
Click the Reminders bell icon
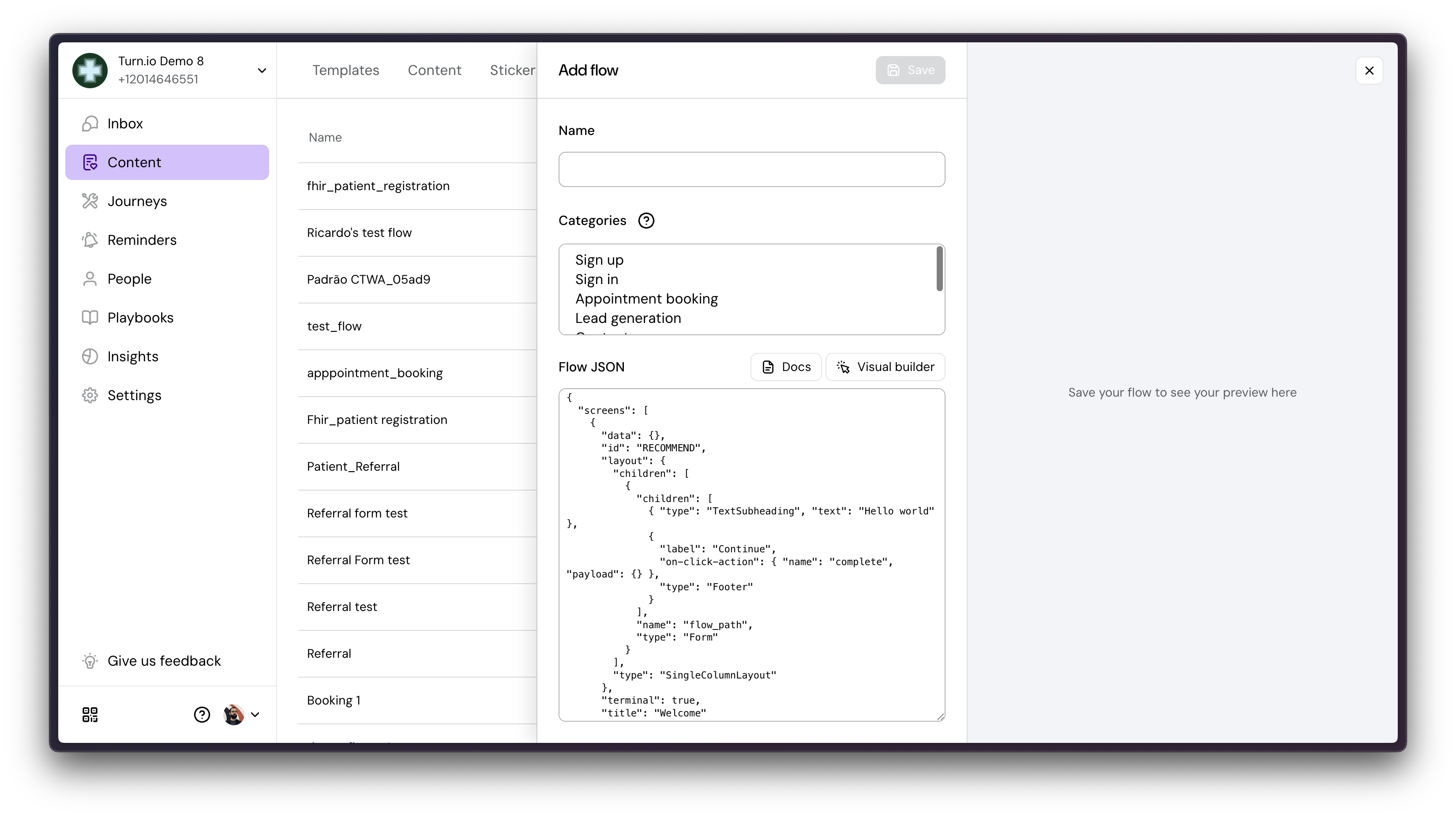point(90,240)
